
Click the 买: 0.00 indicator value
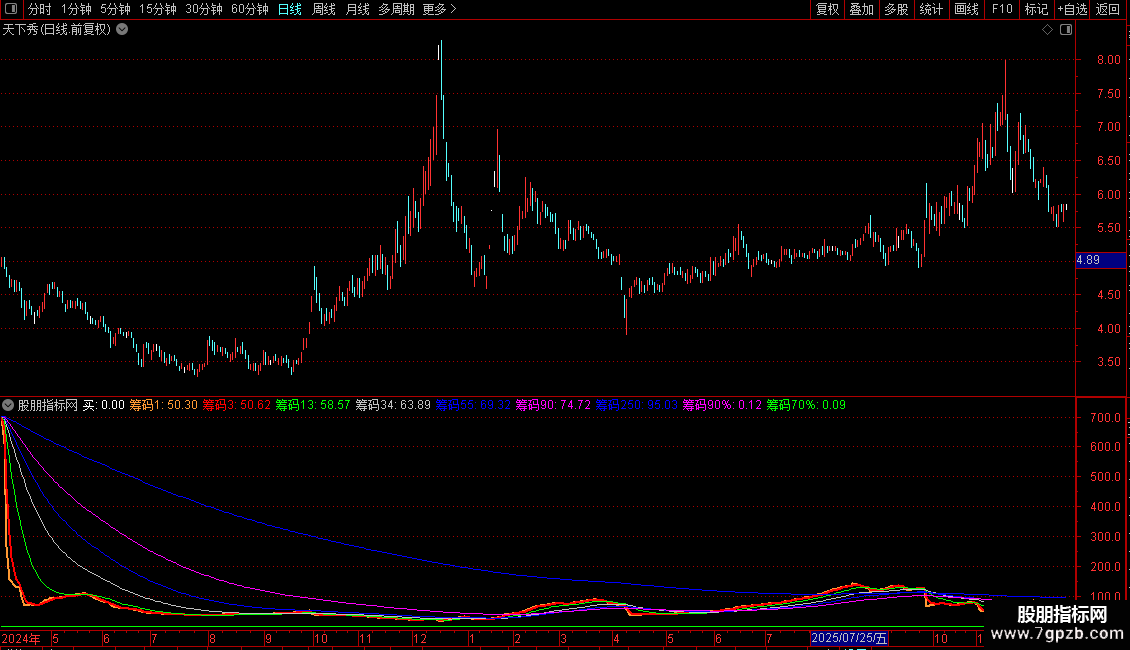[x=104, y=405]
